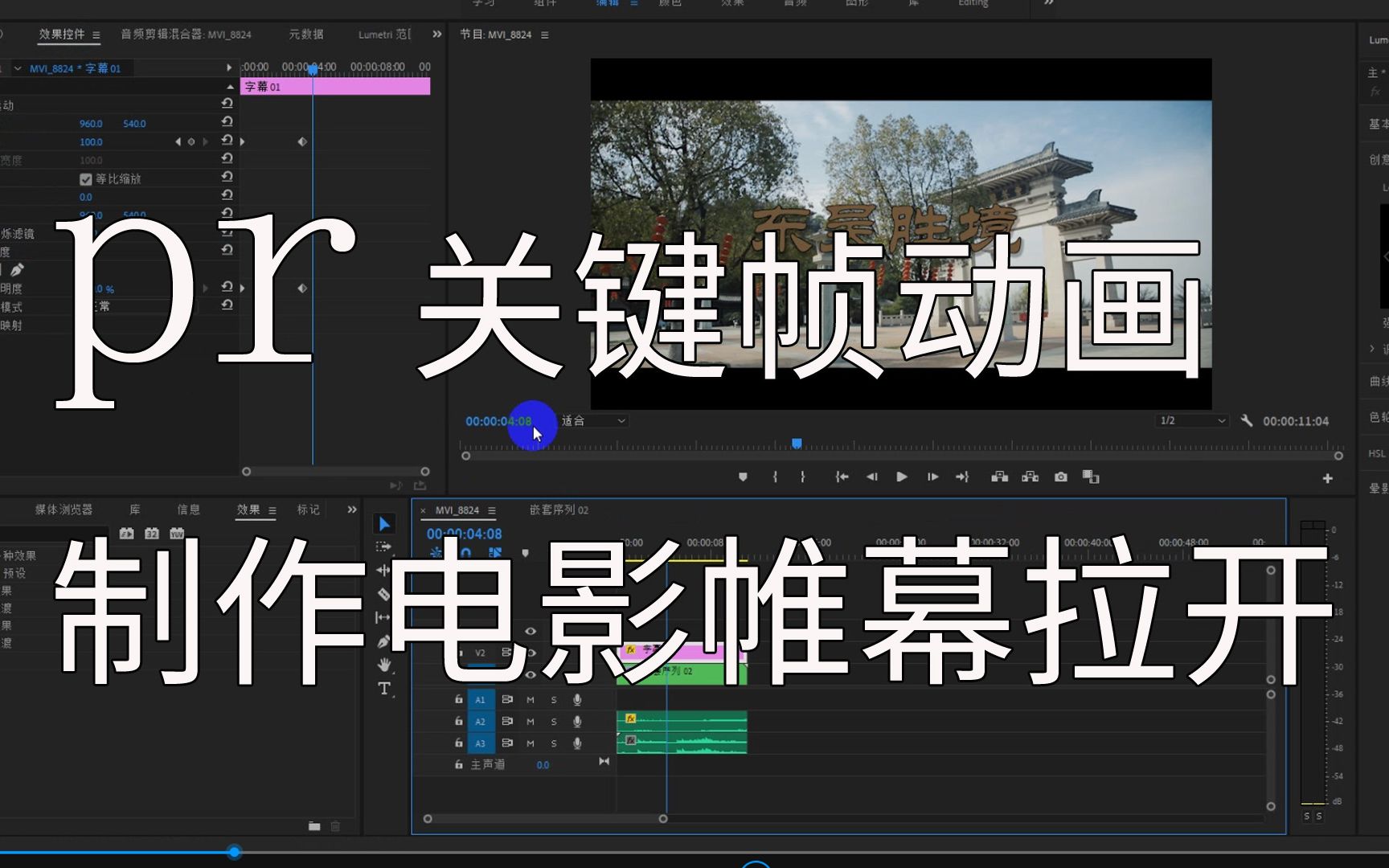Enable voice-over record on track A3
The image size is (1389, 868).
pos(576,743)
